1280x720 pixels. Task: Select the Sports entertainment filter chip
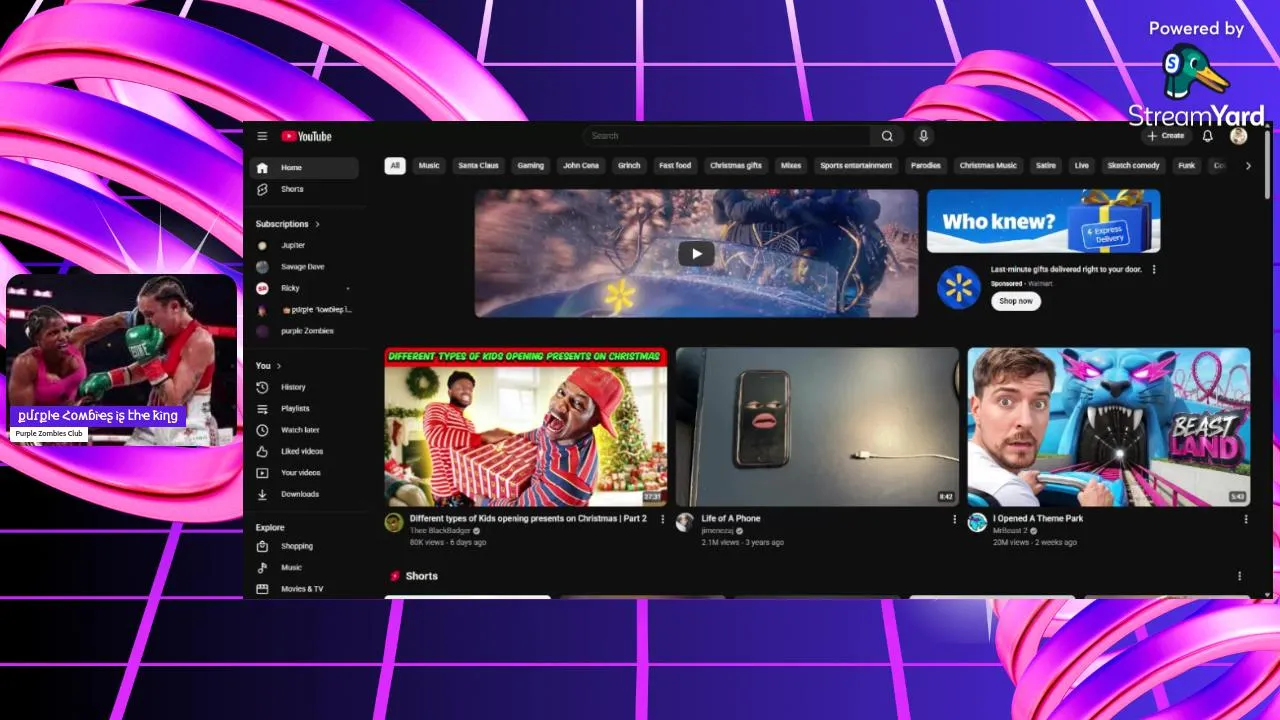(x=856, y=166)
